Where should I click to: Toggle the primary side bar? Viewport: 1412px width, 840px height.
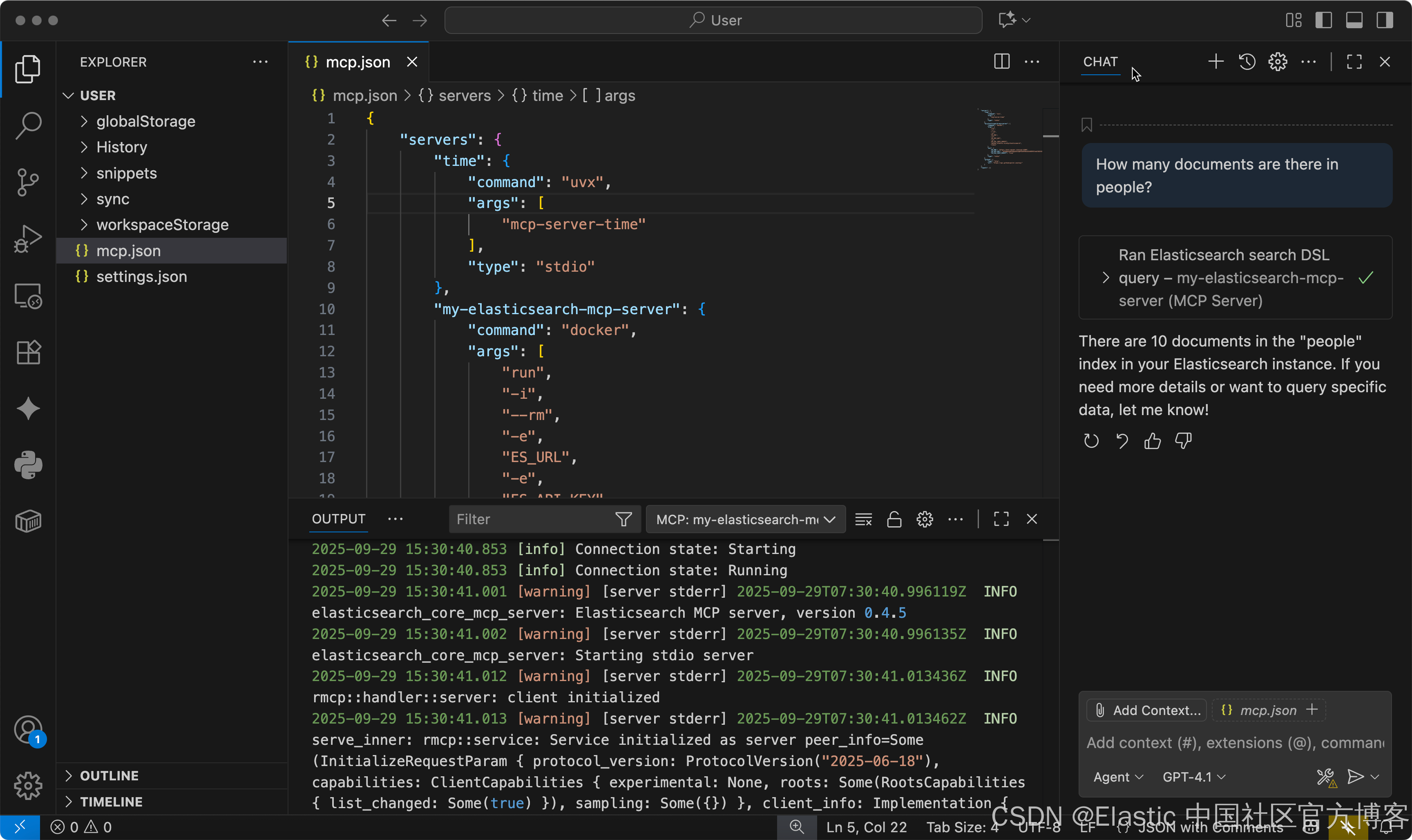coord(1323,20)
